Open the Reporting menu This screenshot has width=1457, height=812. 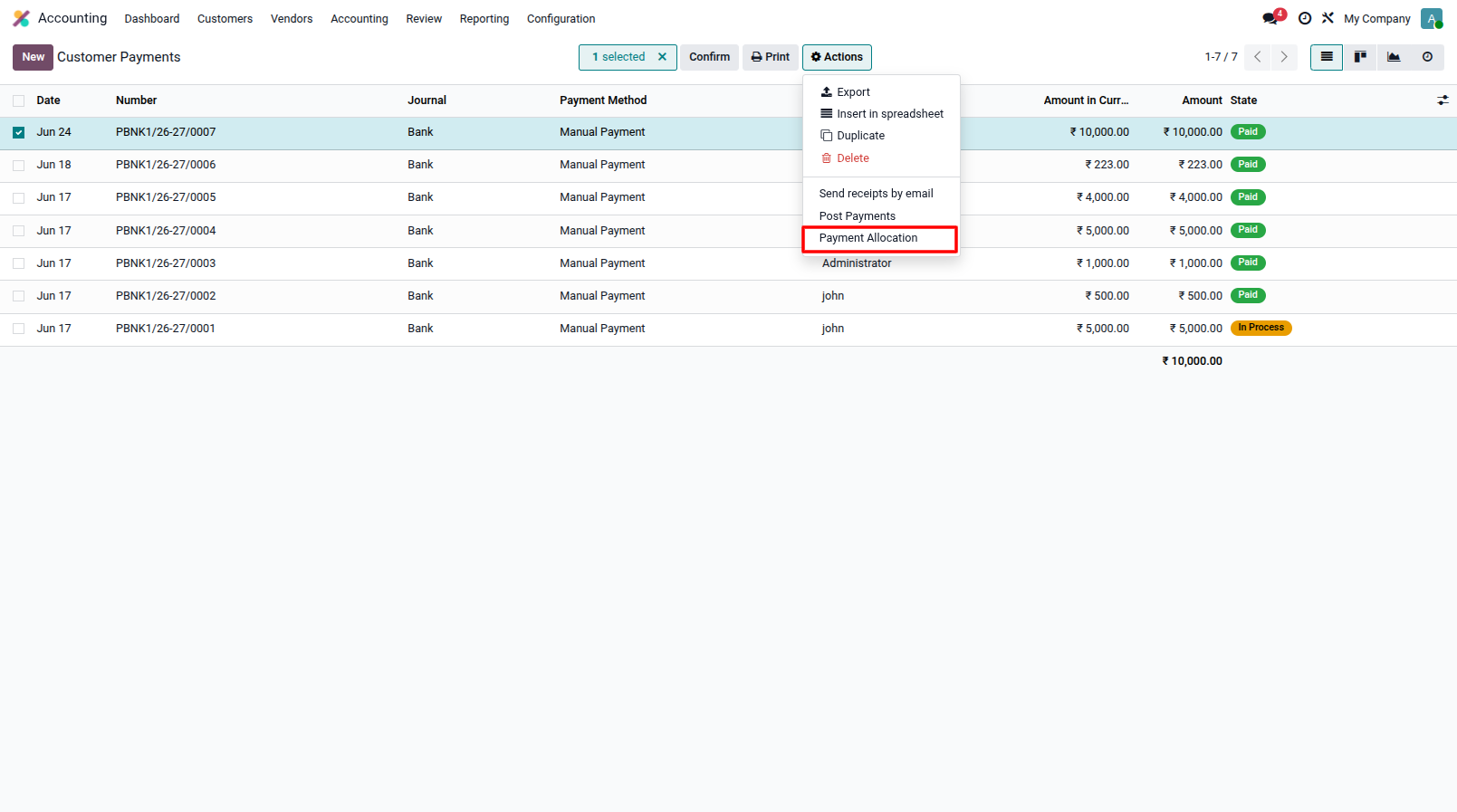pos(484,19)
